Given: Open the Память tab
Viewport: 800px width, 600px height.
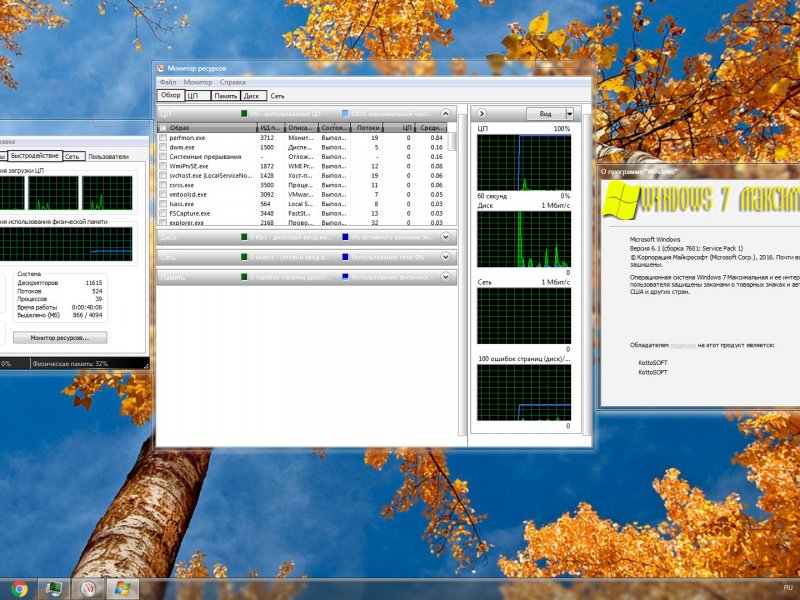Looking at the screenshot, I should click(x=226, y=96).
